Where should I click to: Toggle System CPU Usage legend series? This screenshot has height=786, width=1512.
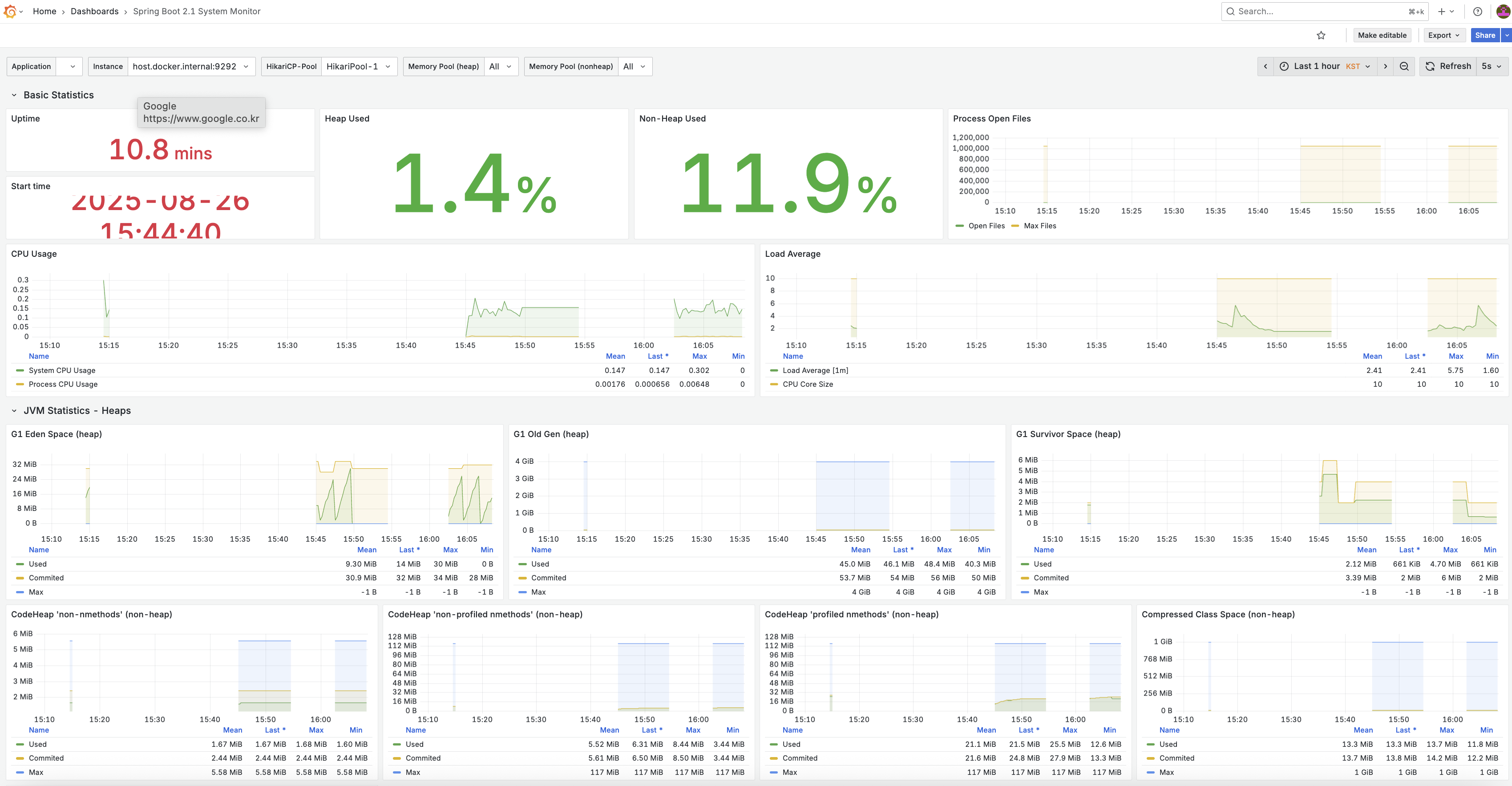(x=62, y=370)
